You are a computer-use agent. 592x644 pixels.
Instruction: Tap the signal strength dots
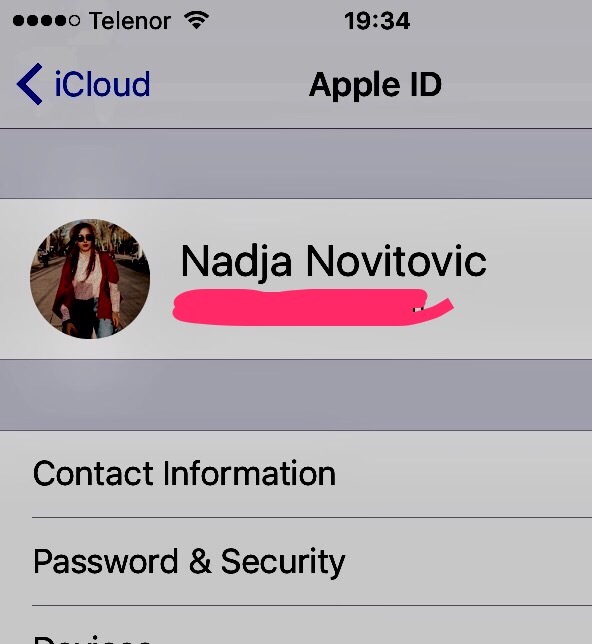[46, 21]
